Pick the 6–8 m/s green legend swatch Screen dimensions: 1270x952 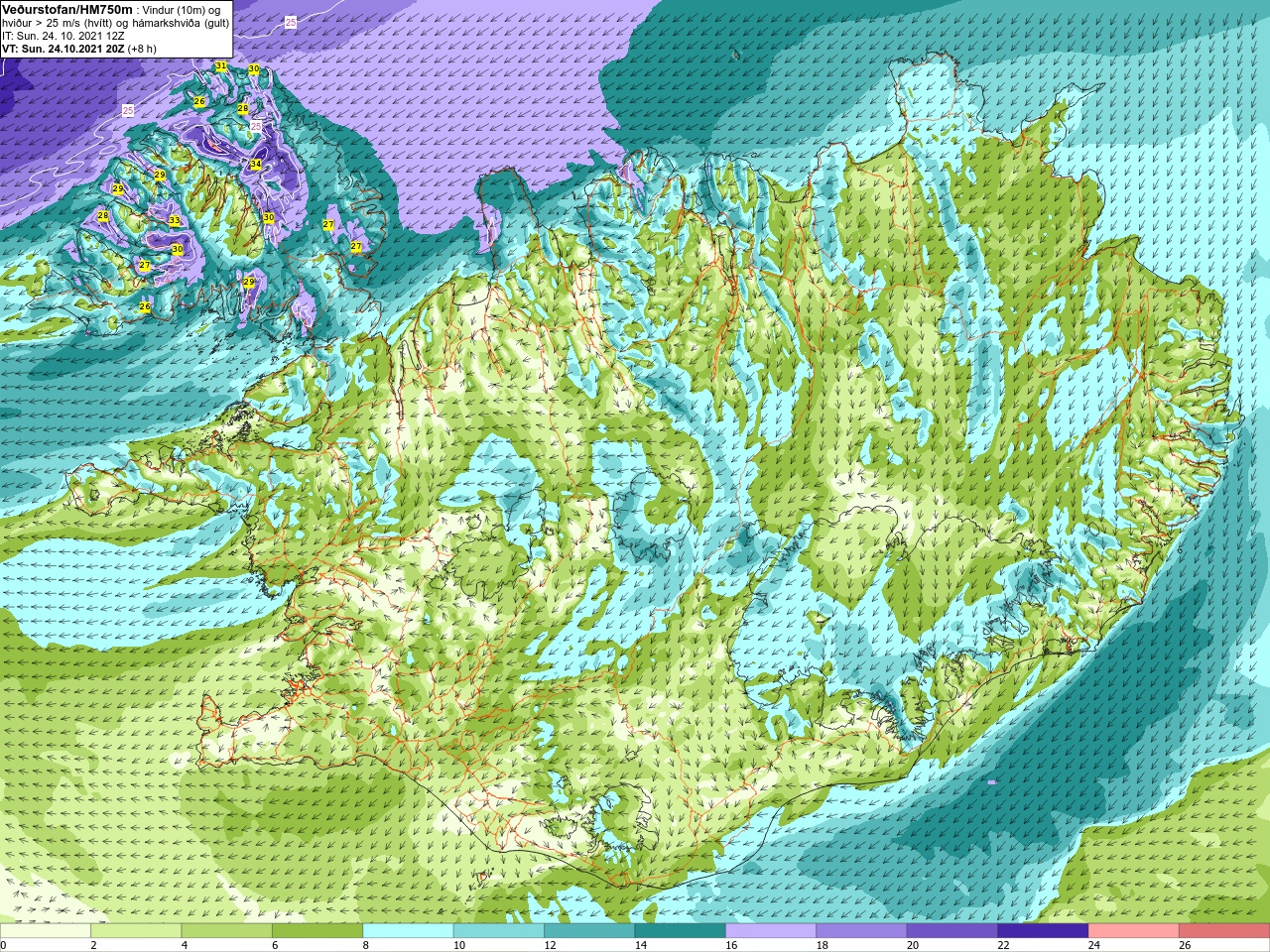pyautogui.click(x=317, y=931)
